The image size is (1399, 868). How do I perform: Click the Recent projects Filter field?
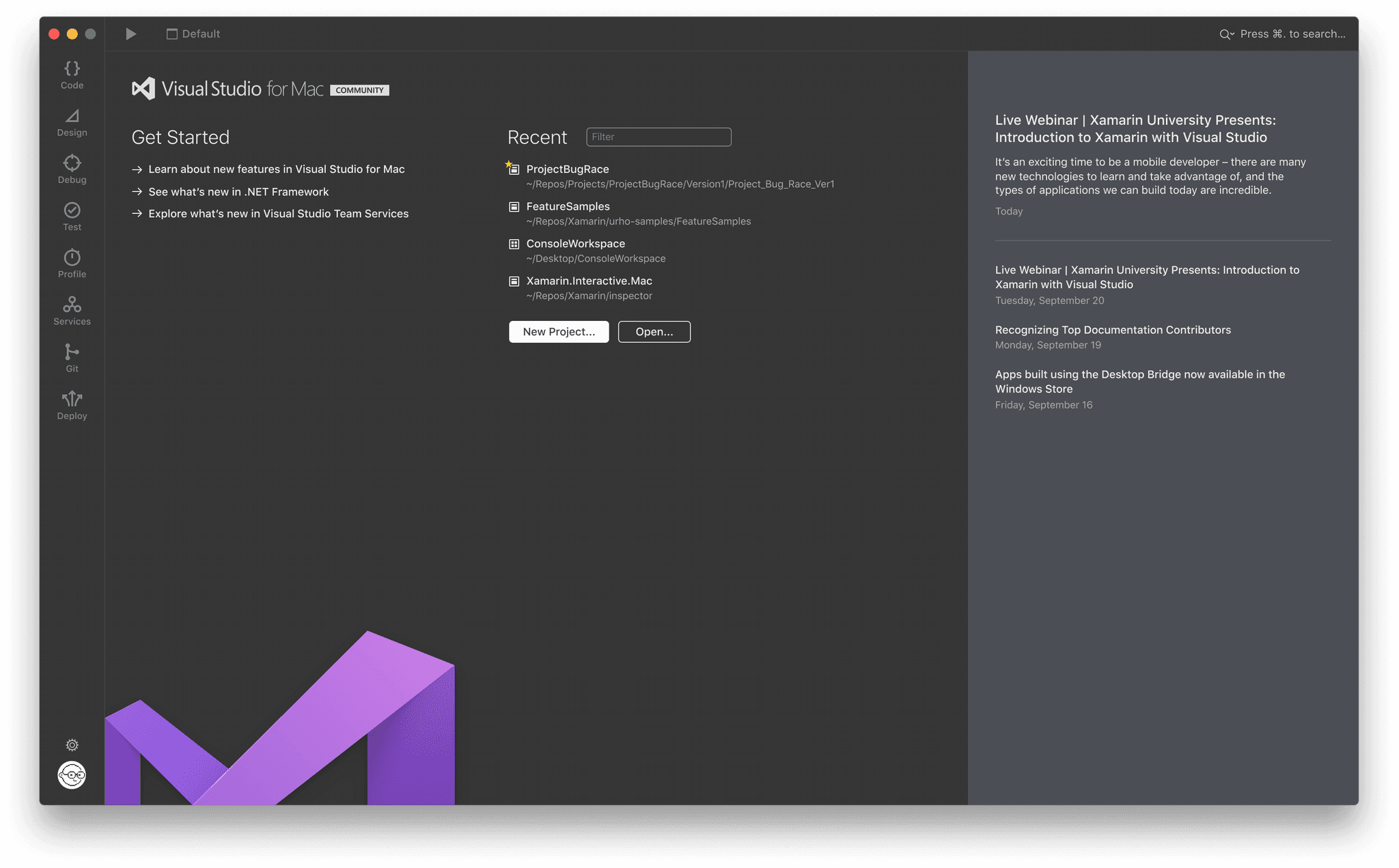tap(659, 137)
